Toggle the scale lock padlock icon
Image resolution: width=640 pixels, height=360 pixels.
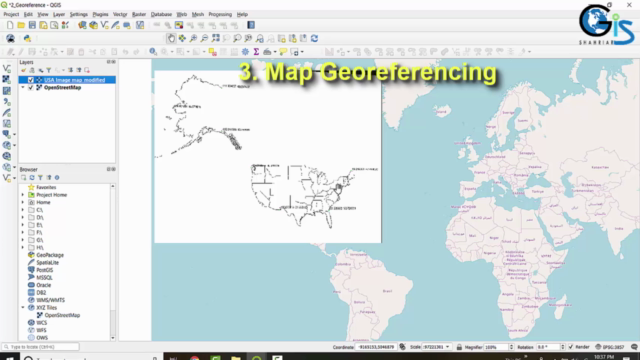459,347
